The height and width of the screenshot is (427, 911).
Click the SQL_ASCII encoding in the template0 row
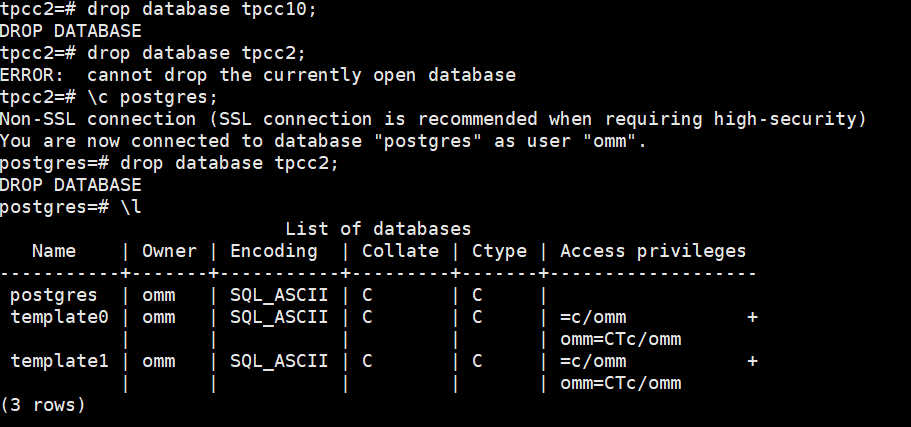click(x=279, y=317)
